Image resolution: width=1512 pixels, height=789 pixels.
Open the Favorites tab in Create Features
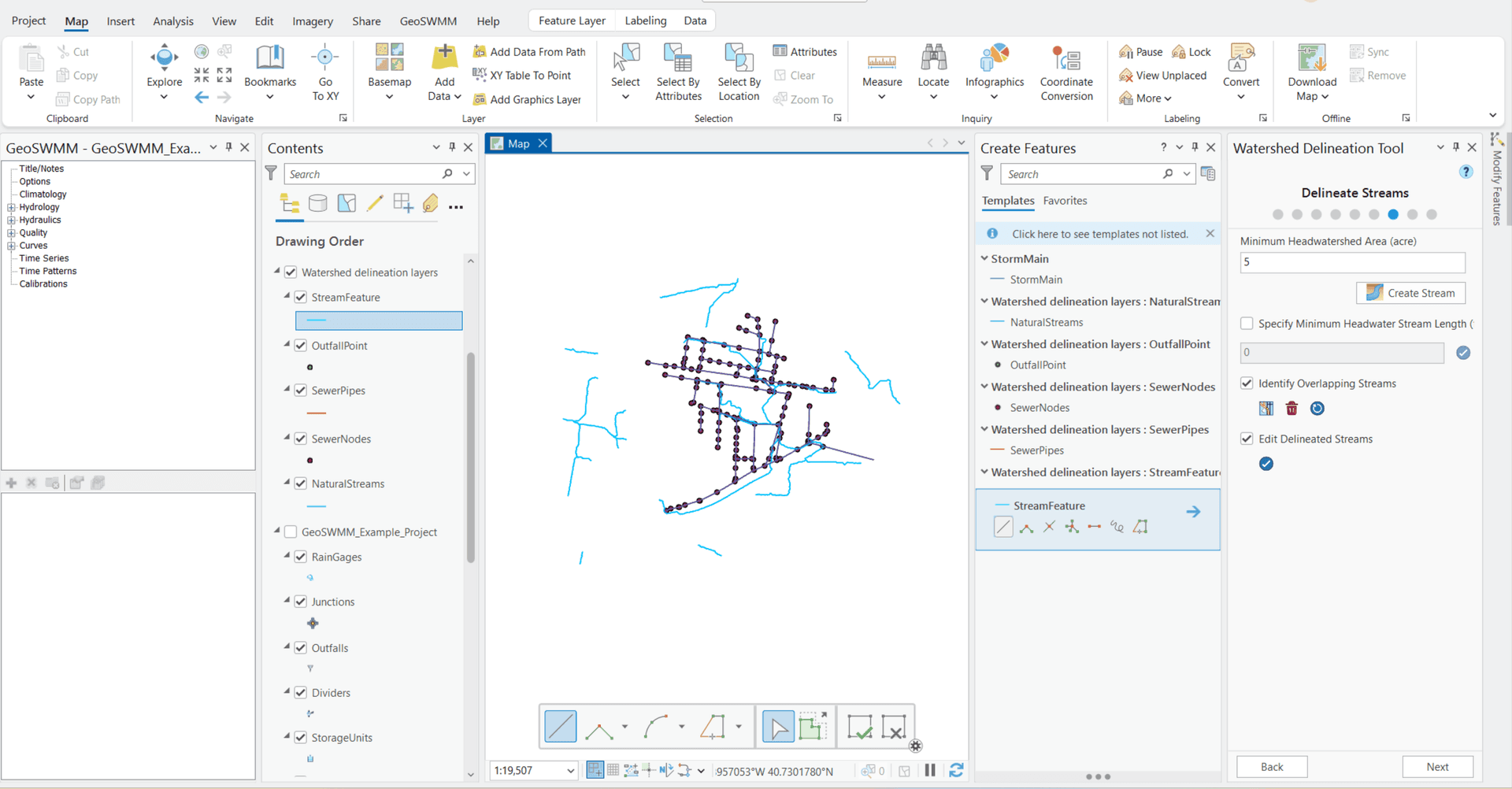(1065, 201)
